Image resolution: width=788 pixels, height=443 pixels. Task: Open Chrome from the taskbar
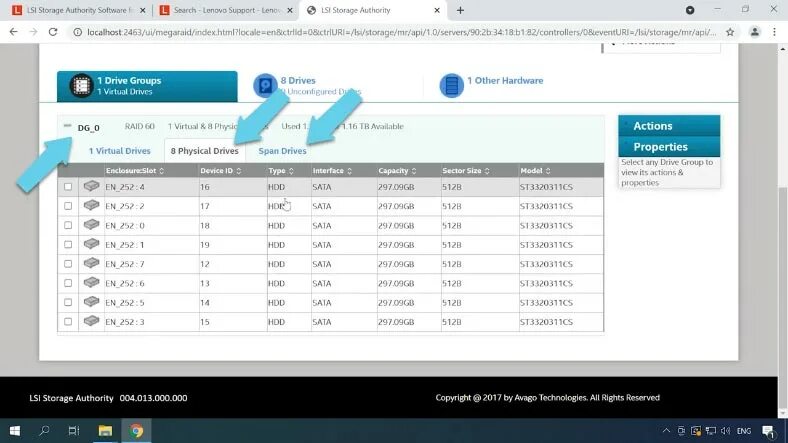tap(136, 430)
